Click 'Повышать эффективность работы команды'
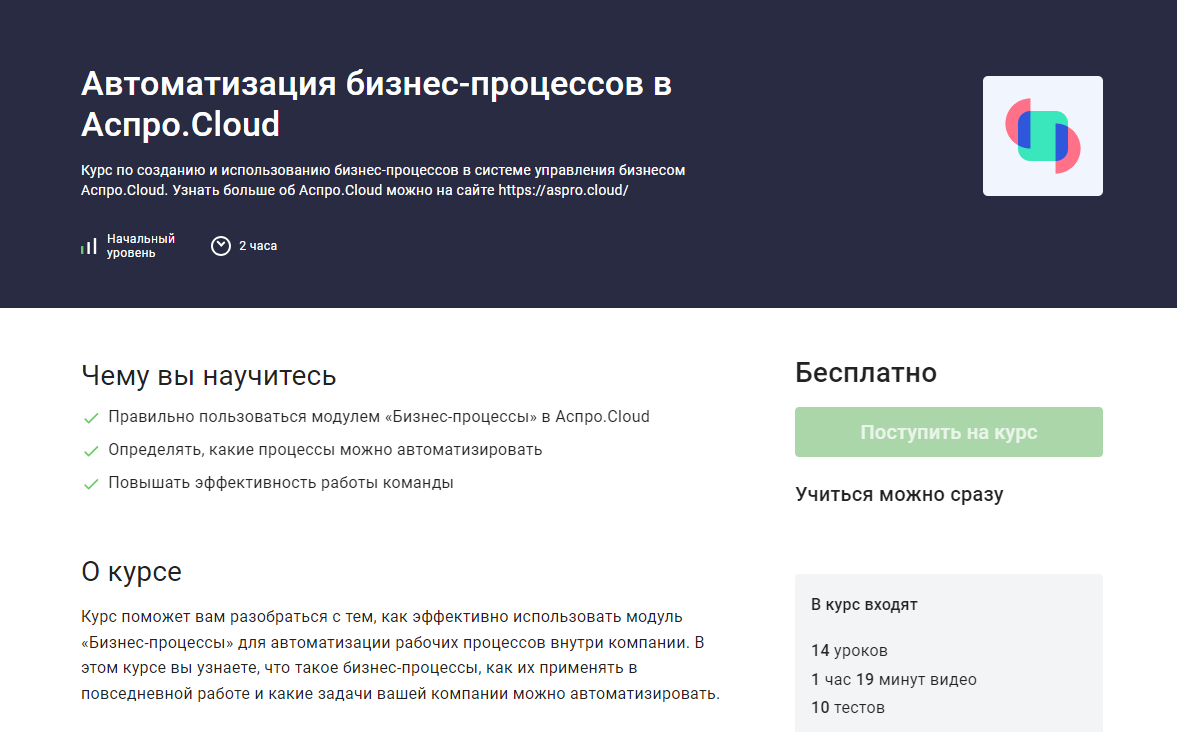1177x732 pixels. point(281,483)
